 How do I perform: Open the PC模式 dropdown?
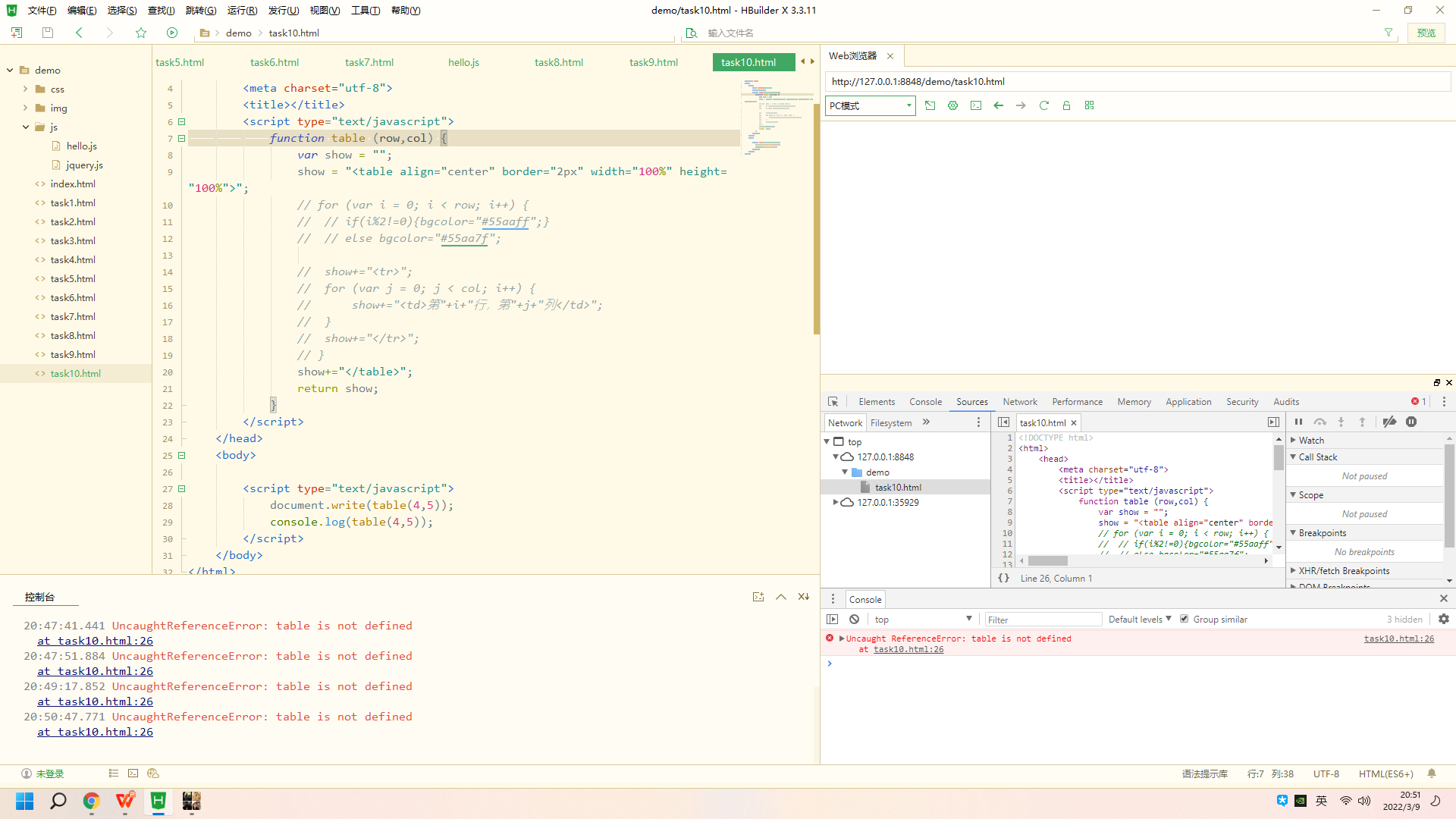click(x=870, y=106)
